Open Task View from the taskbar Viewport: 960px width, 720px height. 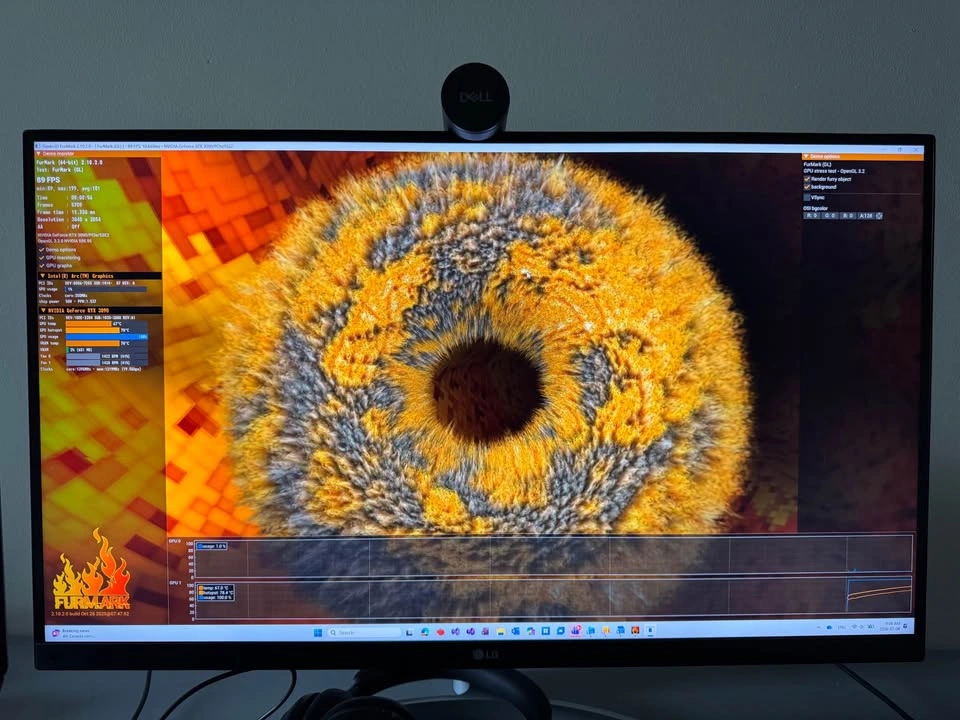coord(409,632)
